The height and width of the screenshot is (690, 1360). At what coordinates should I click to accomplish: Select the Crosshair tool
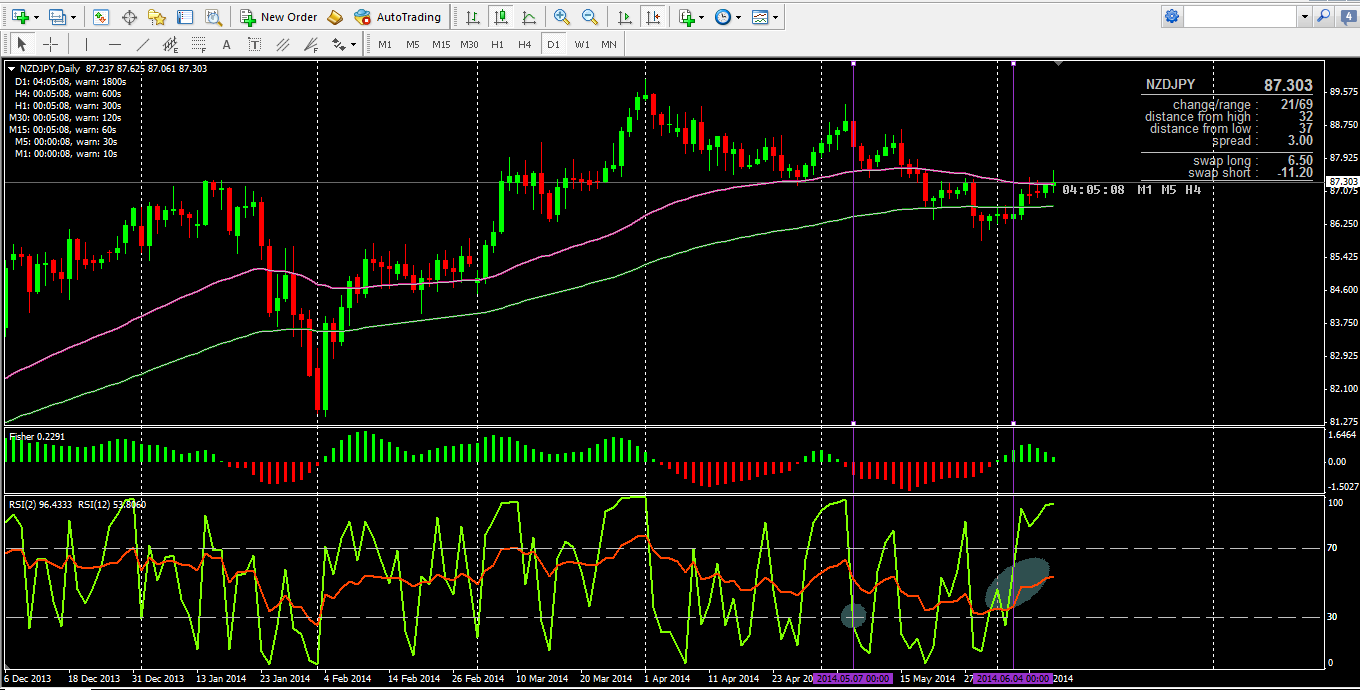point(50,44)
